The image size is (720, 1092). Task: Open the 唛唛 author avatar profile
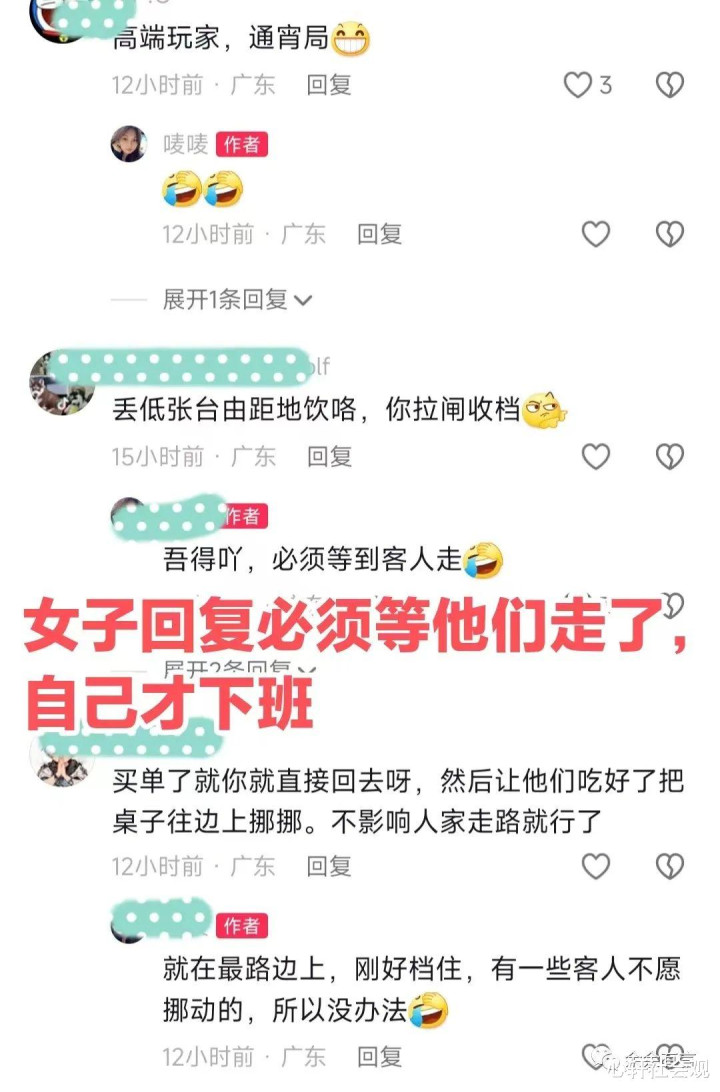(129, 144)
